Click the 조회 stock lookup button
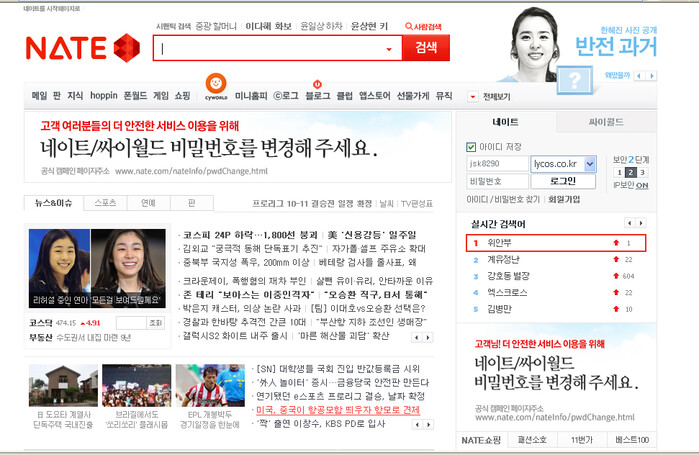 point(156,323)
